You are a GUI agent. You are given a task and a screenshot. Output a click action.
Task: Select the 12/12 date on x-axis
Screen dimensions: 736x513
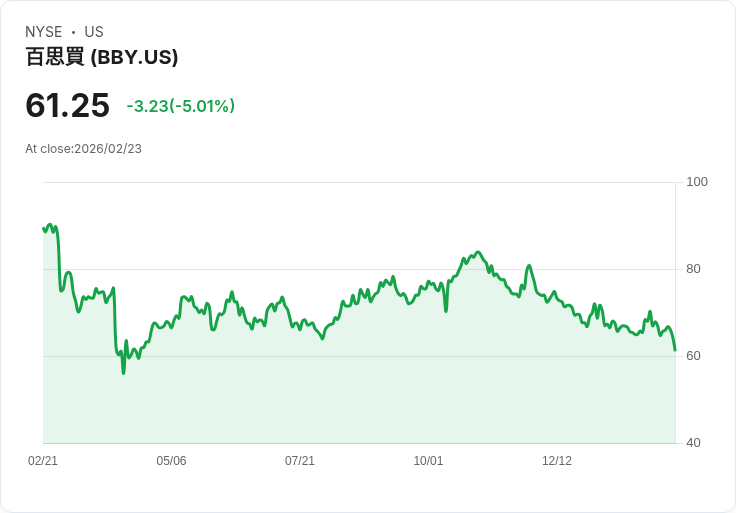pyautogui.click(x=557, y=461)
